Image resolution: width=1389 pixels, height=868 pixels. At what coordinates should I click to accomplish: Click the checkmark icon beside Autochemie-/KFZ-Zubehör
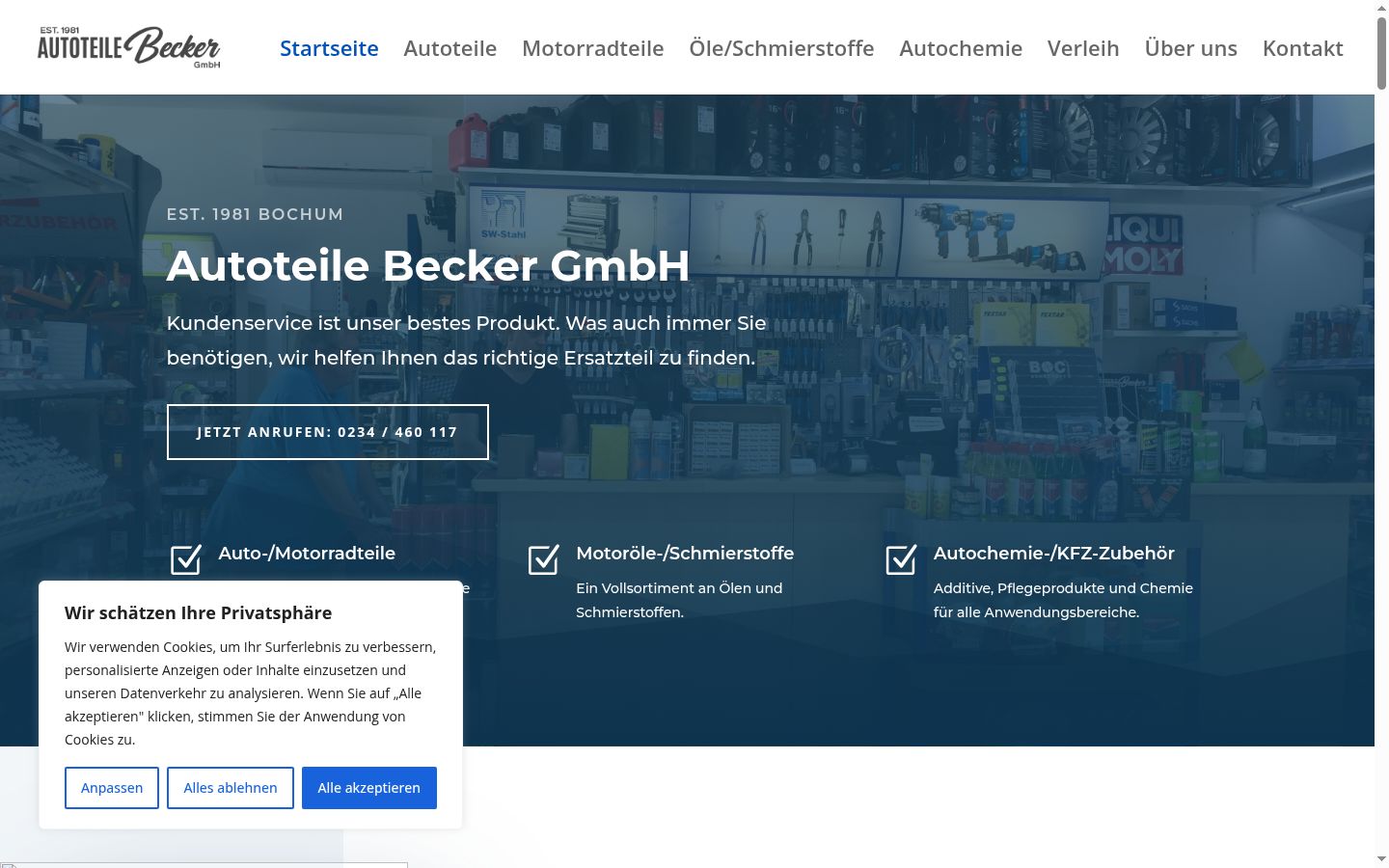click(901, 559)
